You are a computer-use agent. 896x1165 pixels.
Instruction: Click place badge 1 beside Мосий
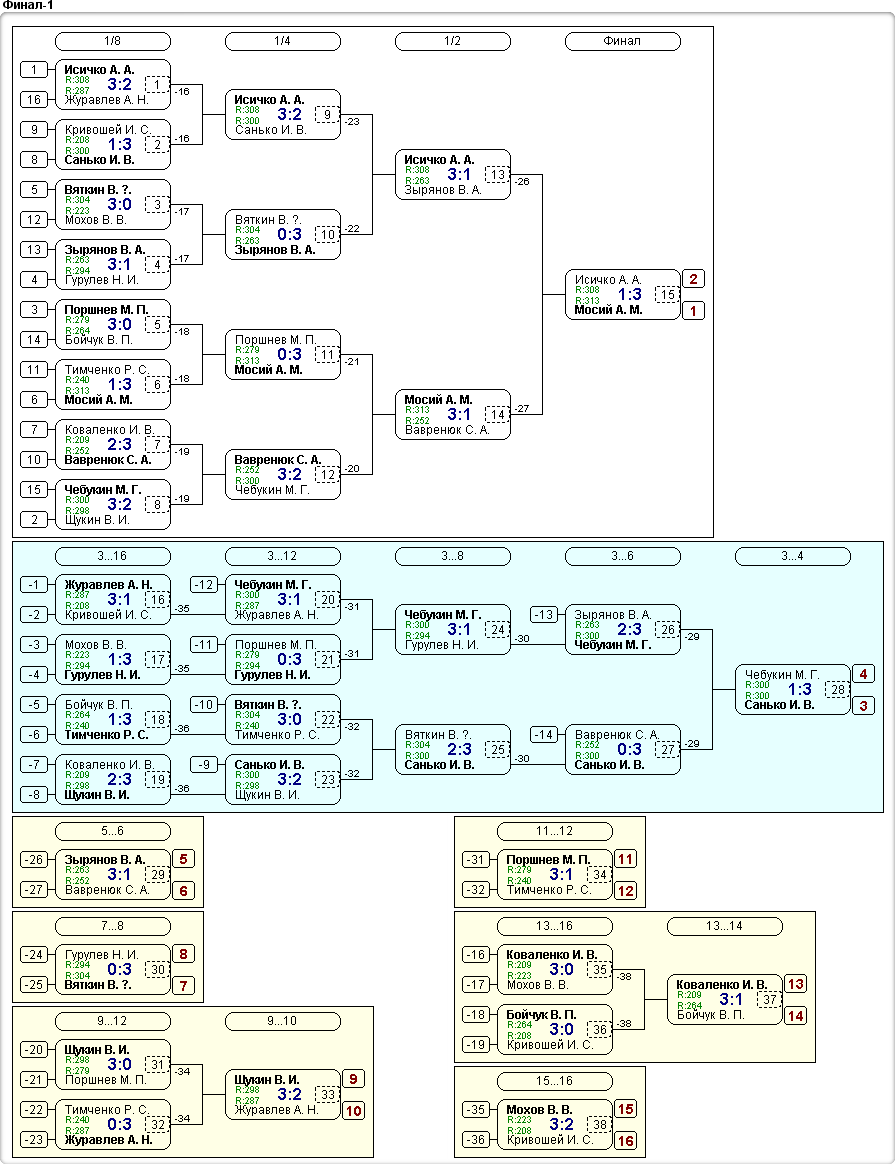(693, 311)
